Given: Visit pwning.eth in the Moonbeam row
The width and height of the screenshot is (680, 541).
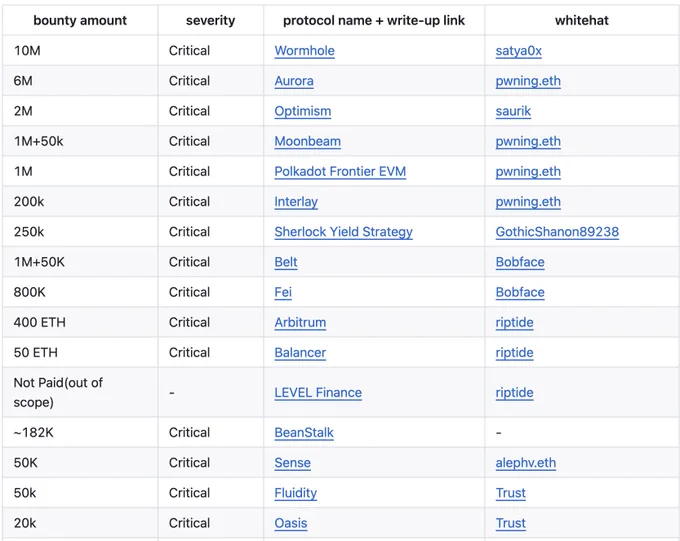Looking at the screenshot, I should (528, 141).
